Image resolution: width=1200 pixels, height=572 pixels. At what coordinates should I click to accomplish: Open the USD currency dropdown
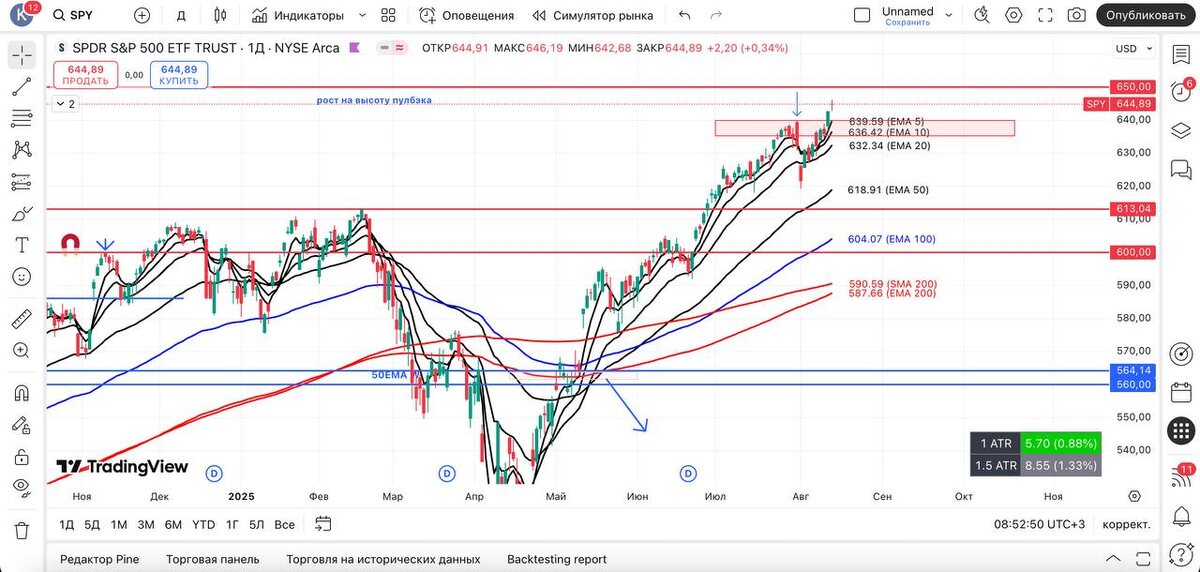1134,49
